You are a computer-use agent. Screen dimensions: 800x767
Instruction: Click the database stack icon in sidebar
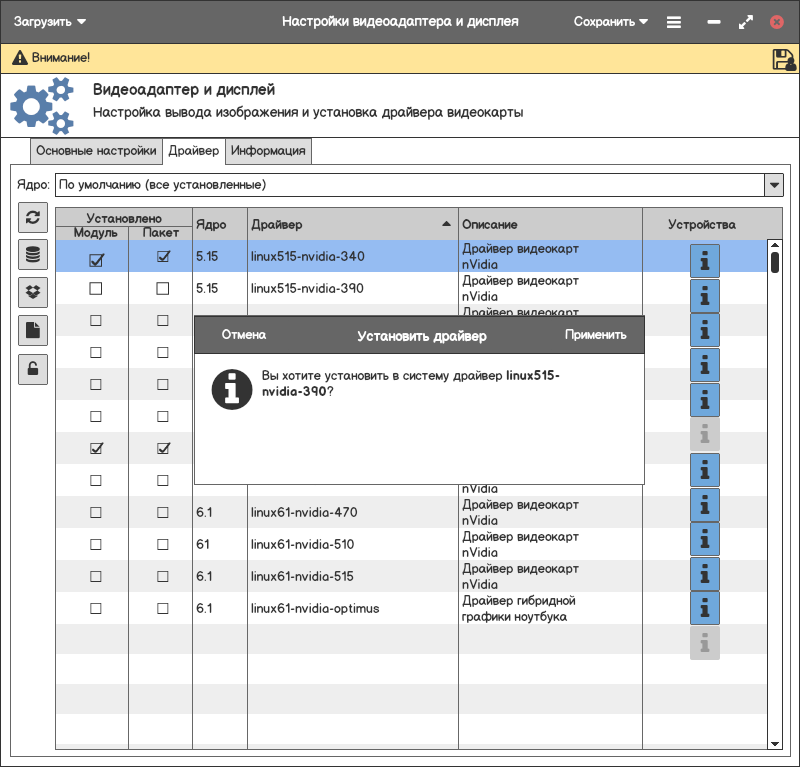point(33,255)
